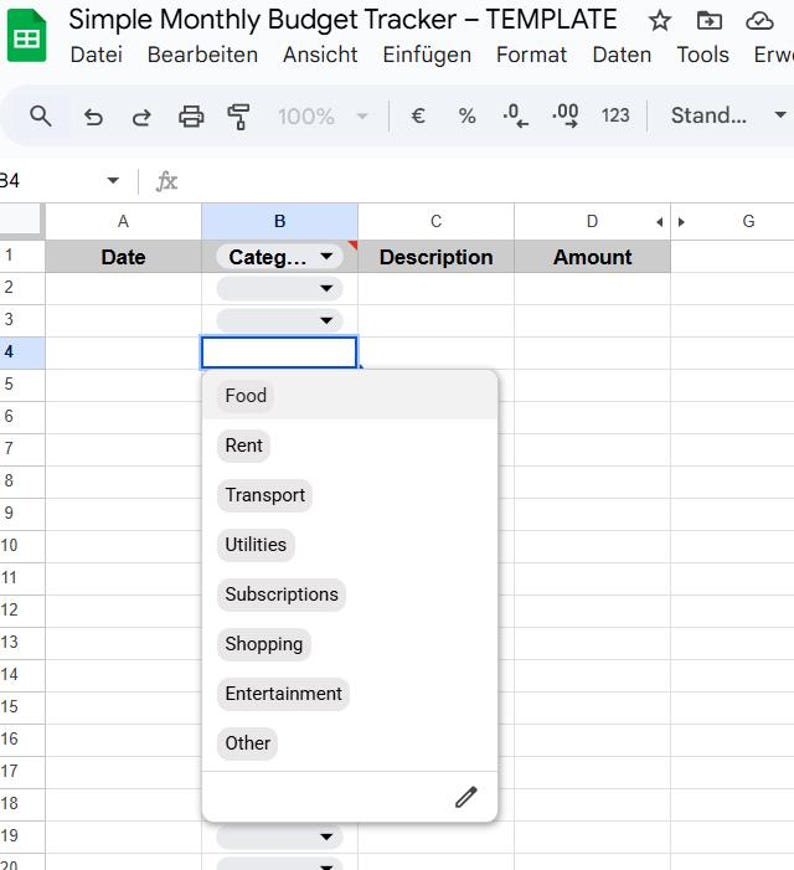Screen dimensions: 794x870
Task: Open the Stand... font dropdown
Action: point(728,115)
